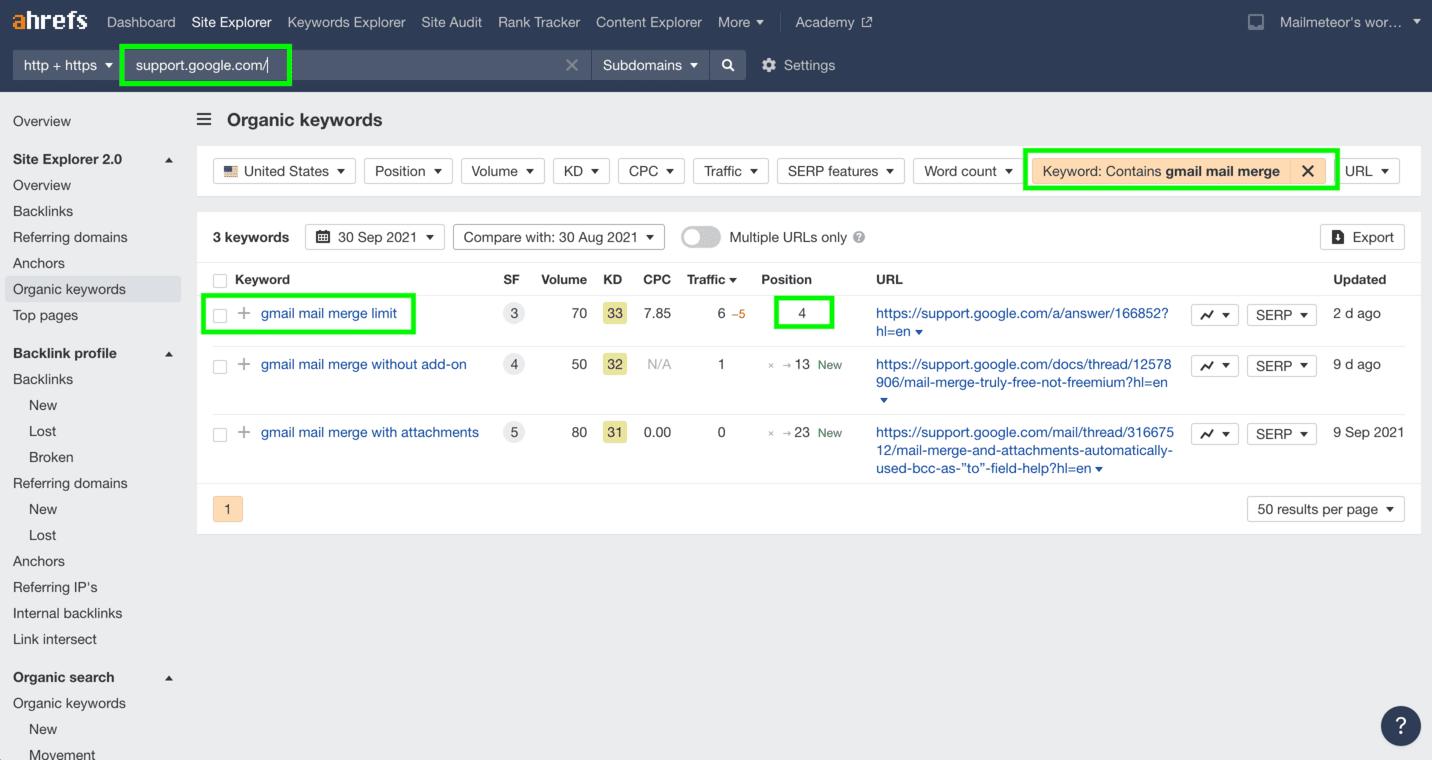1432x760 pixels.
Task: Change the 50 results per page setting
Action: coord(1325,509)
